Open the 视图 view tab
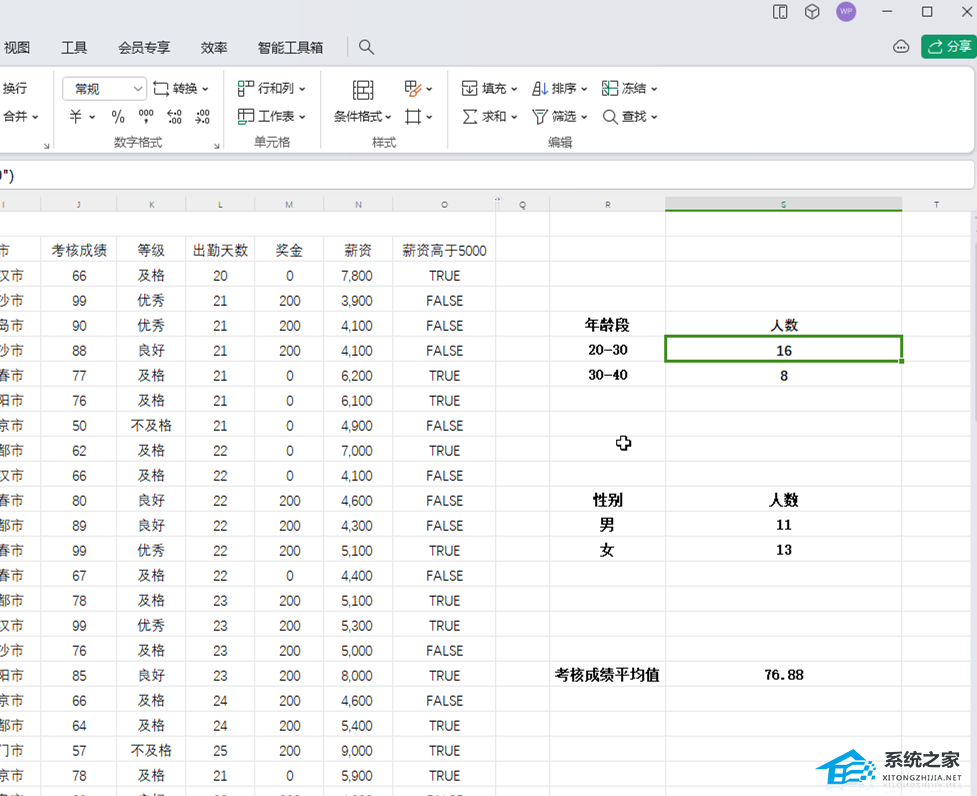Viewport: 977px width, 796px height. tap(17, 47)
